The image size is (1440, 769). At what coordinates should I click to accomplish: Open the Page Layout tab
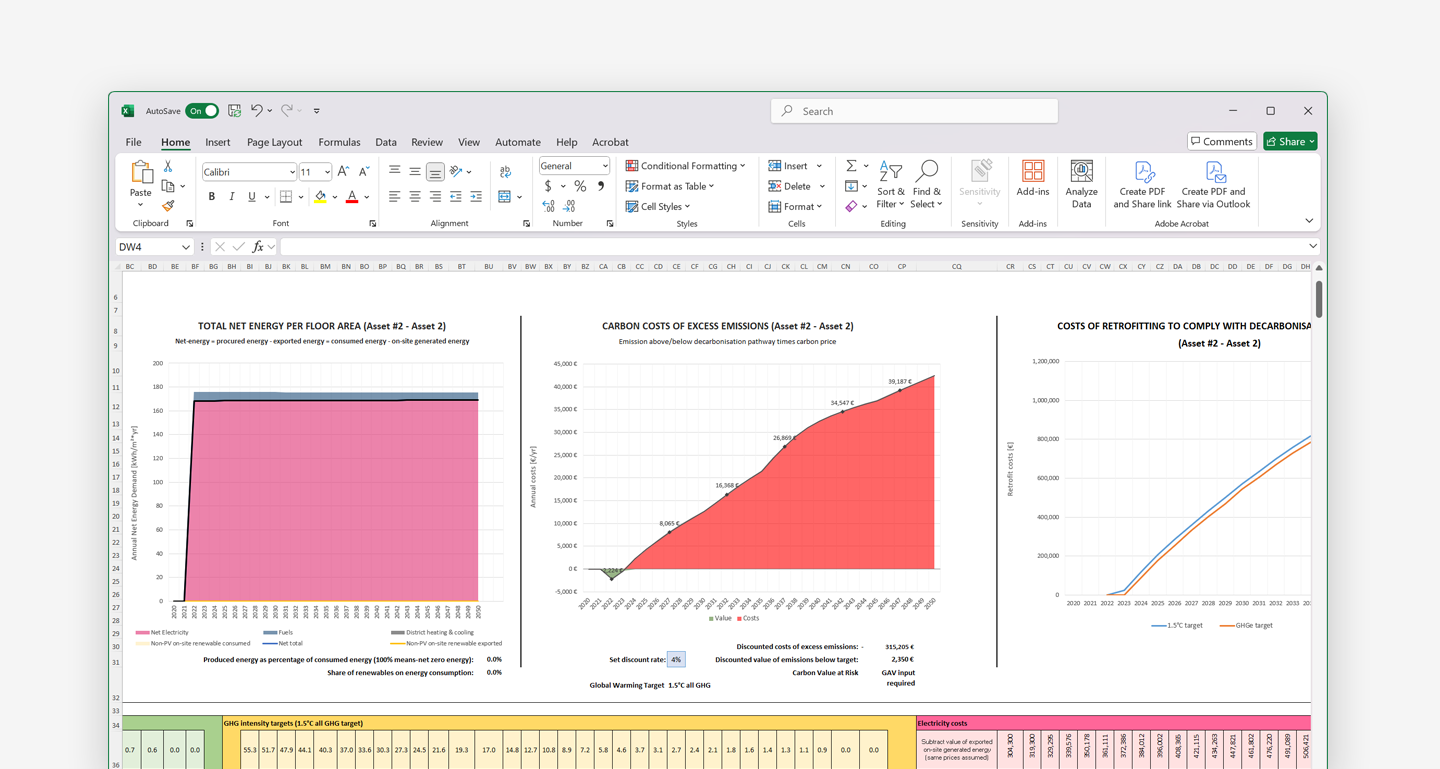pos(274,142)
